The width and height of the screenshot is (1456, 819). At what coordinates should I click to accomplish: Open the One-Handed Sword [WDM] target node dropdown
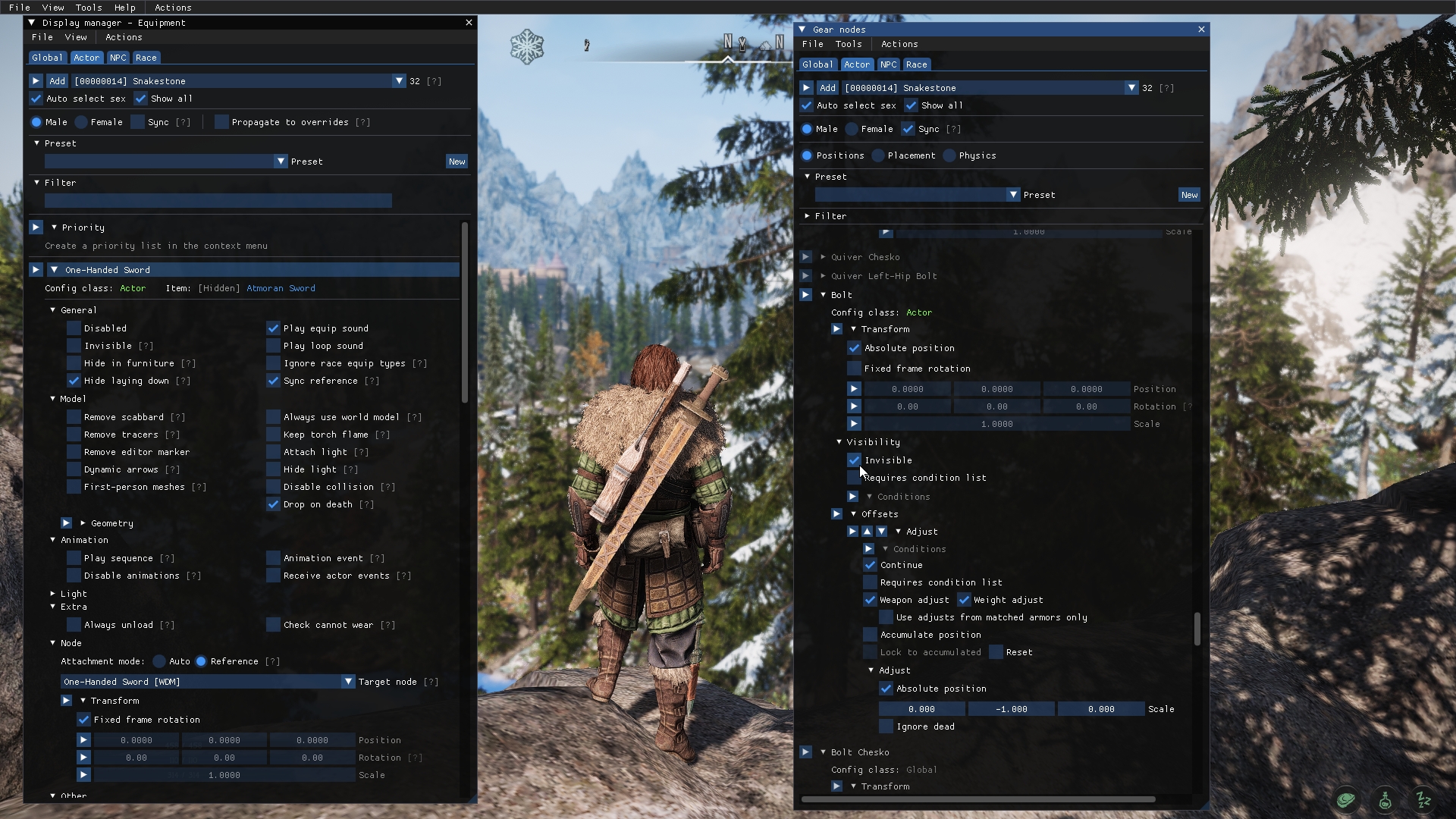click(x=348, y=682)
